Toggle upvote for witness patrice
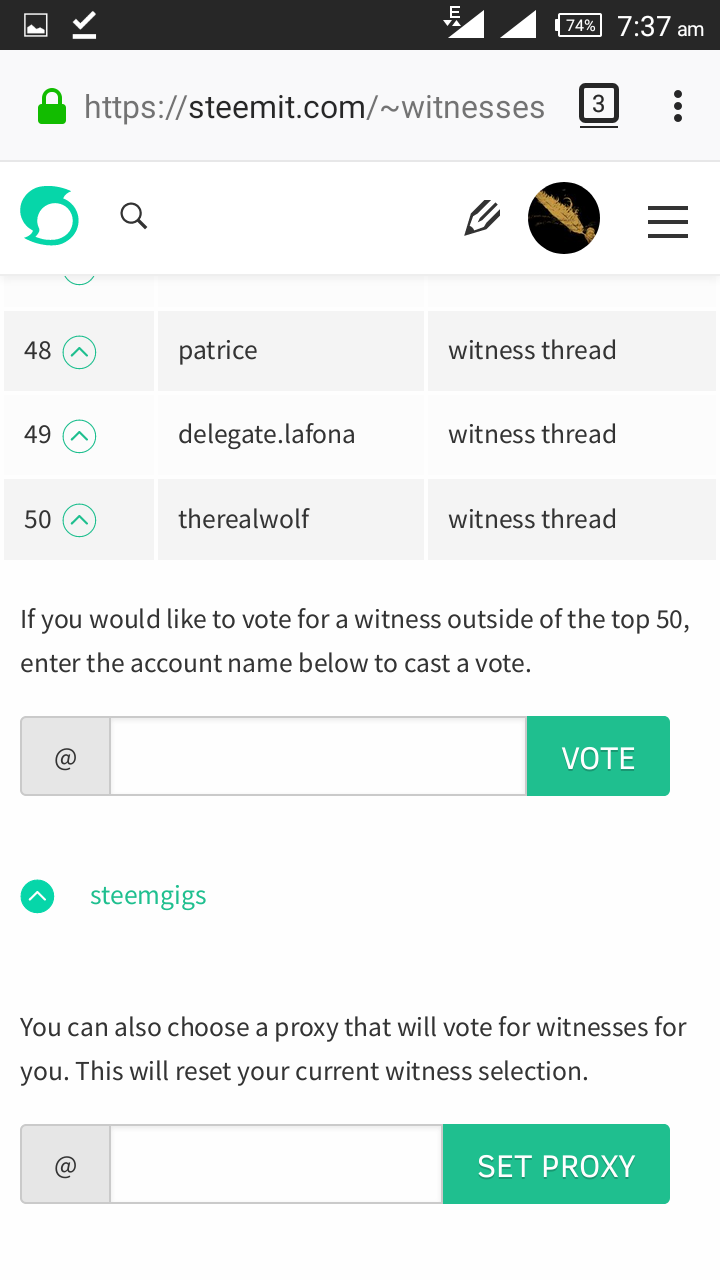The image size is (720, 1280). pyautogui.click(x=79, y=351)
